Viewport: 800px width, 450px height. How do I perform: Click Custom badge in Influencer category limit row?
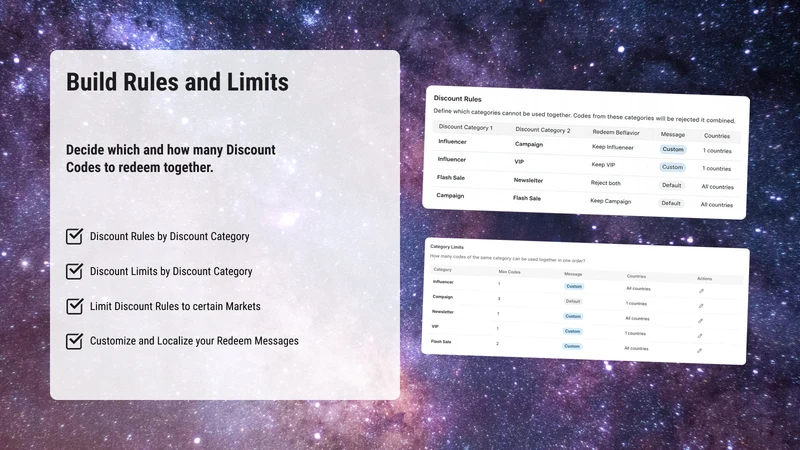(x=574, y=286)
